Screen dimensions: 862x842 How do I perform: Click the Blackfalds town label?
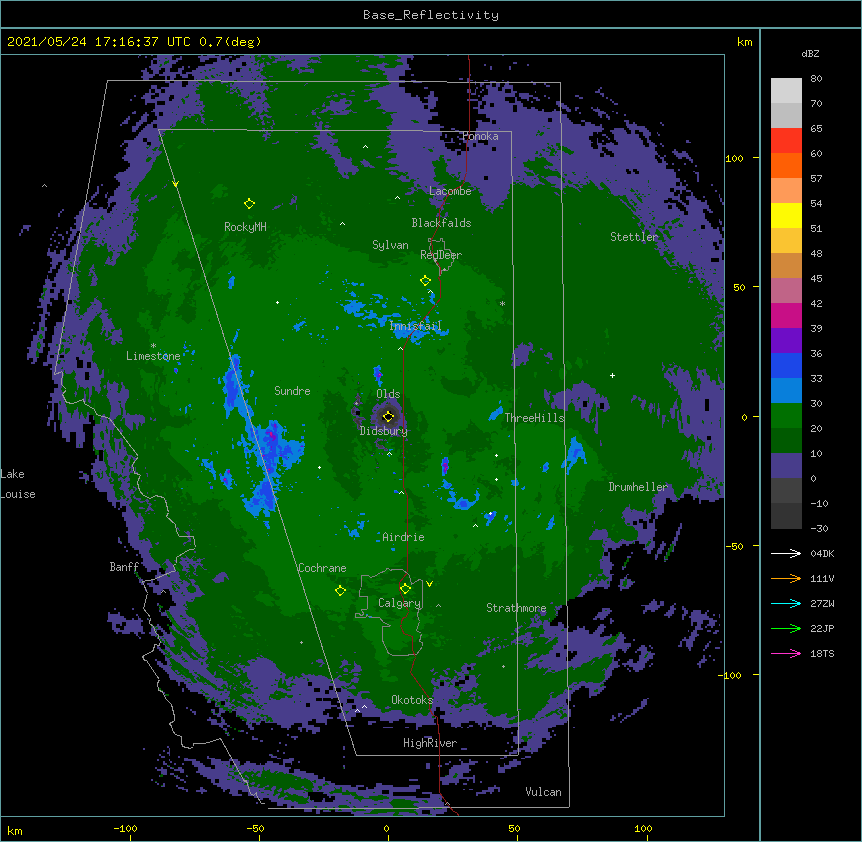pyautogui.click(x=441, y=223)
